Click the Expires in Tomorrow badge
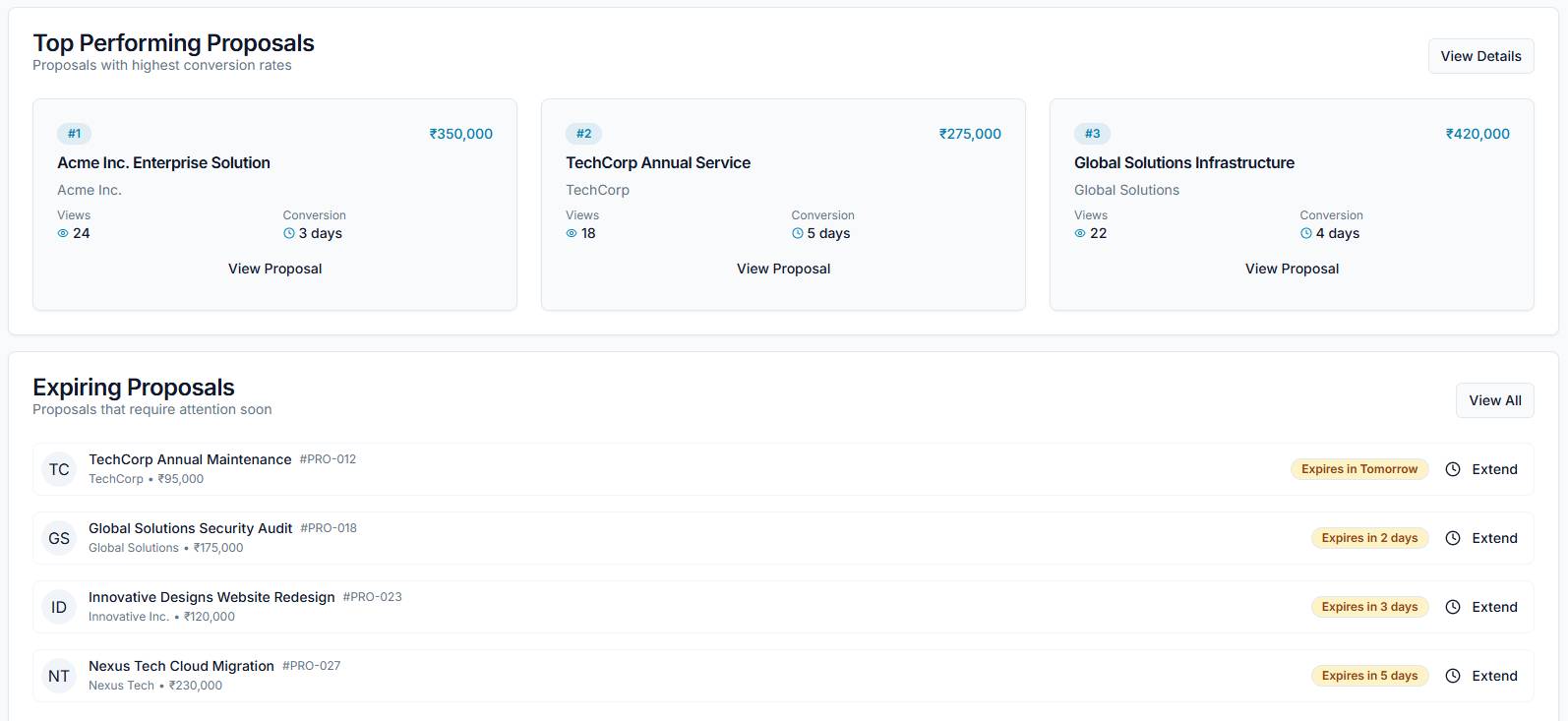 pyautogui.click(x=1358, y=469)
